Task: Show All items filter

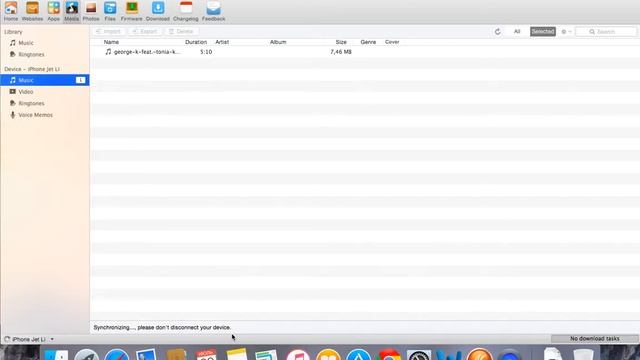Action: tap(517, 31)
